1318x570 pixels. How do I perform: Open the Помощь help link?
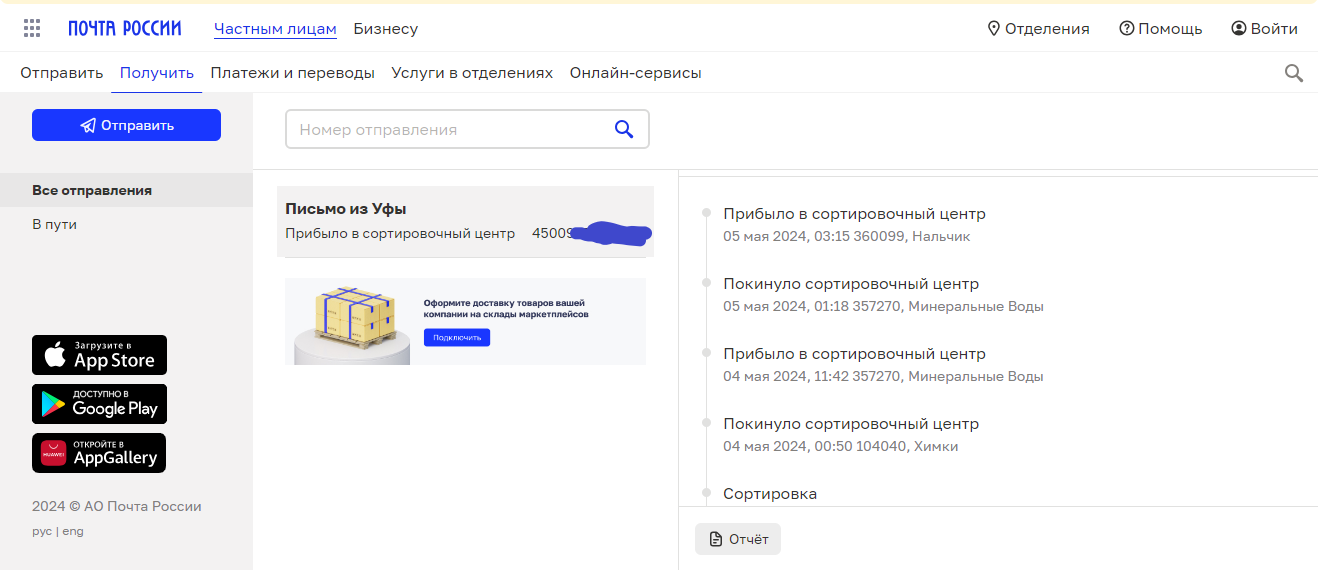click(x=1161, y=29)
